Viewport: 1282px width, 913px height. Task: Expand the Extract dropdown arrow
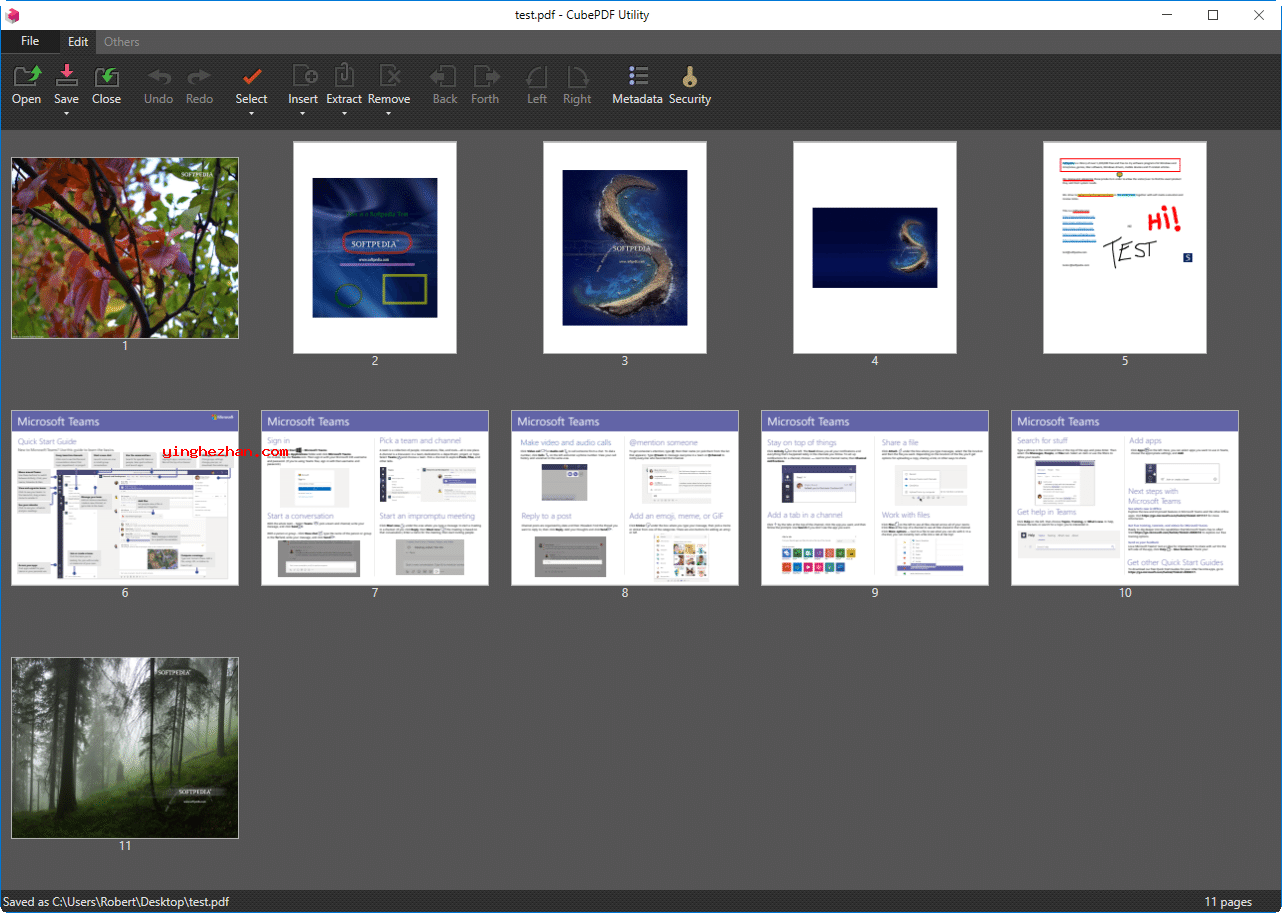pos(344,113)
